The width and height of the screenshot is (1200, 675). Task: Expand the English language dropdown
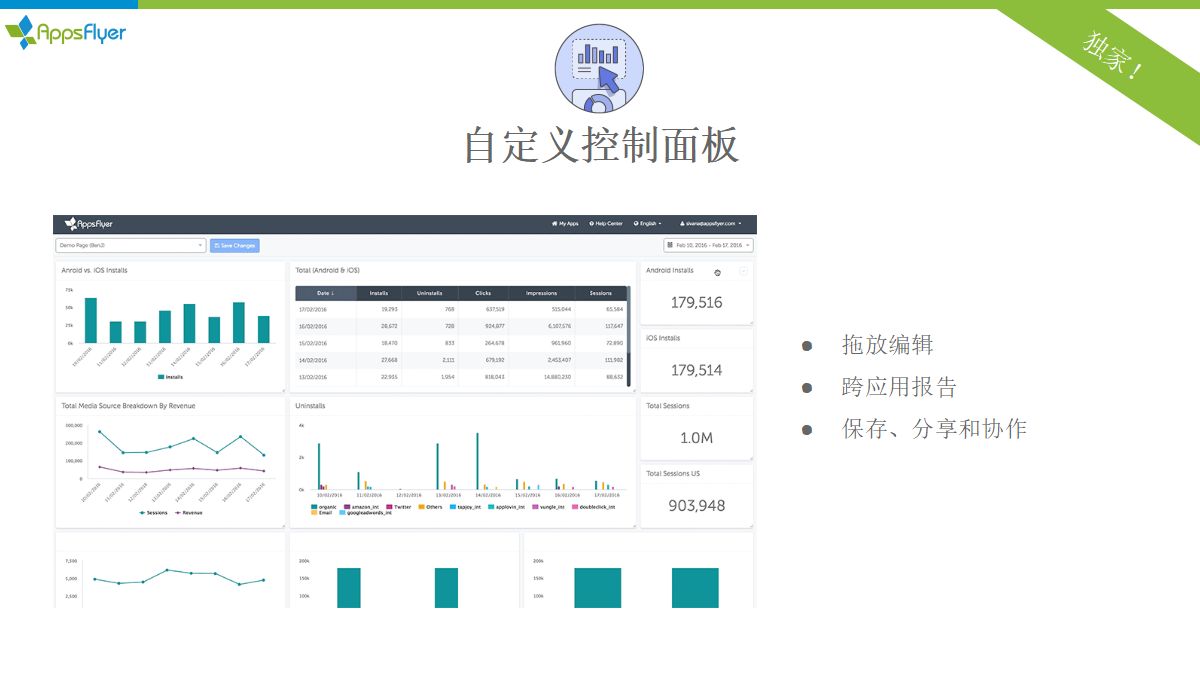pyautogui.click(x=648, y=224)
